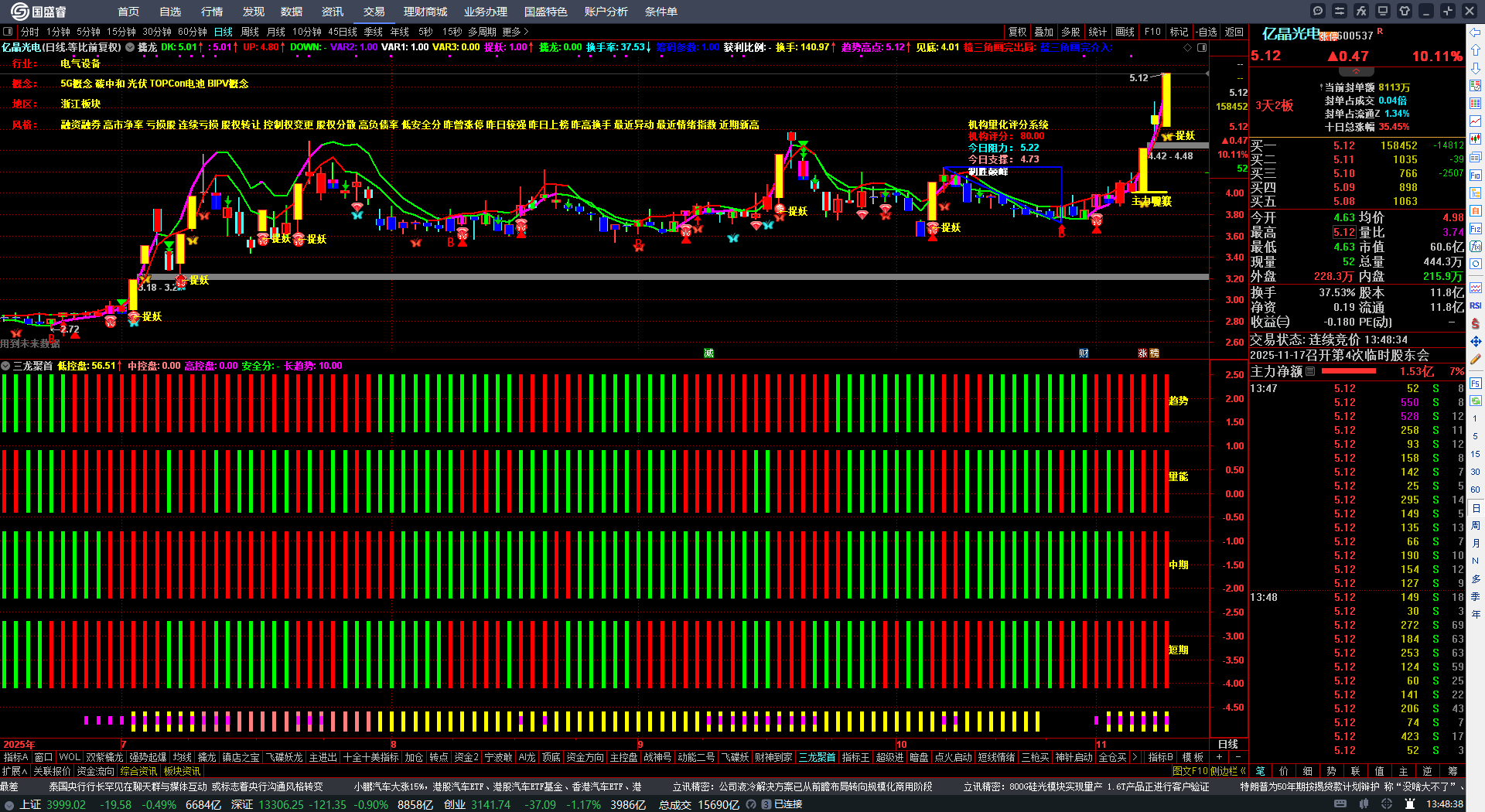The height and width of the screenshot is (812, 1485).
Task: Click the + zoom in button
Action: [1220, 757]
